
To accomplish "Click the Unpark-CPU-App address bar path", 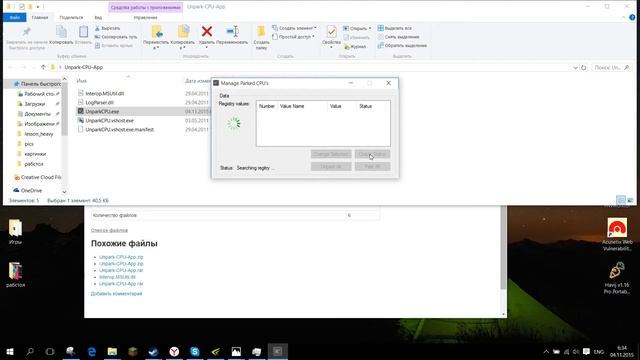I will click(84, 67).
